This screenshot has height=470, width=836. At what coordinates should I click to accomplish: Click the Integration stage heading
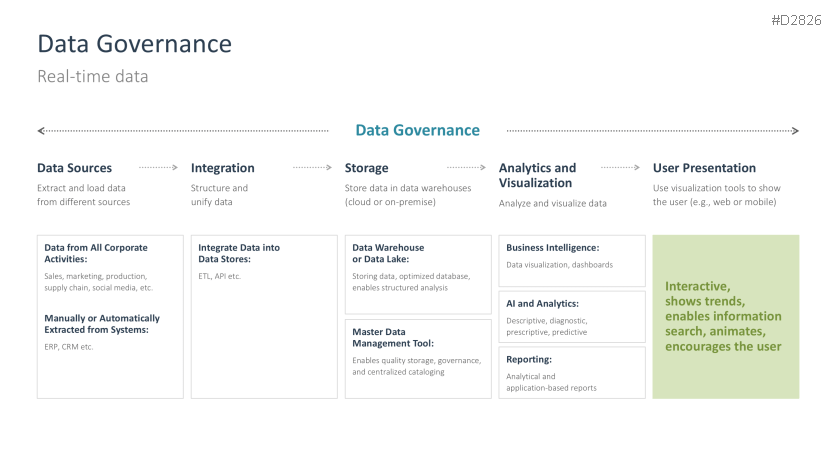tap(223, 168)
